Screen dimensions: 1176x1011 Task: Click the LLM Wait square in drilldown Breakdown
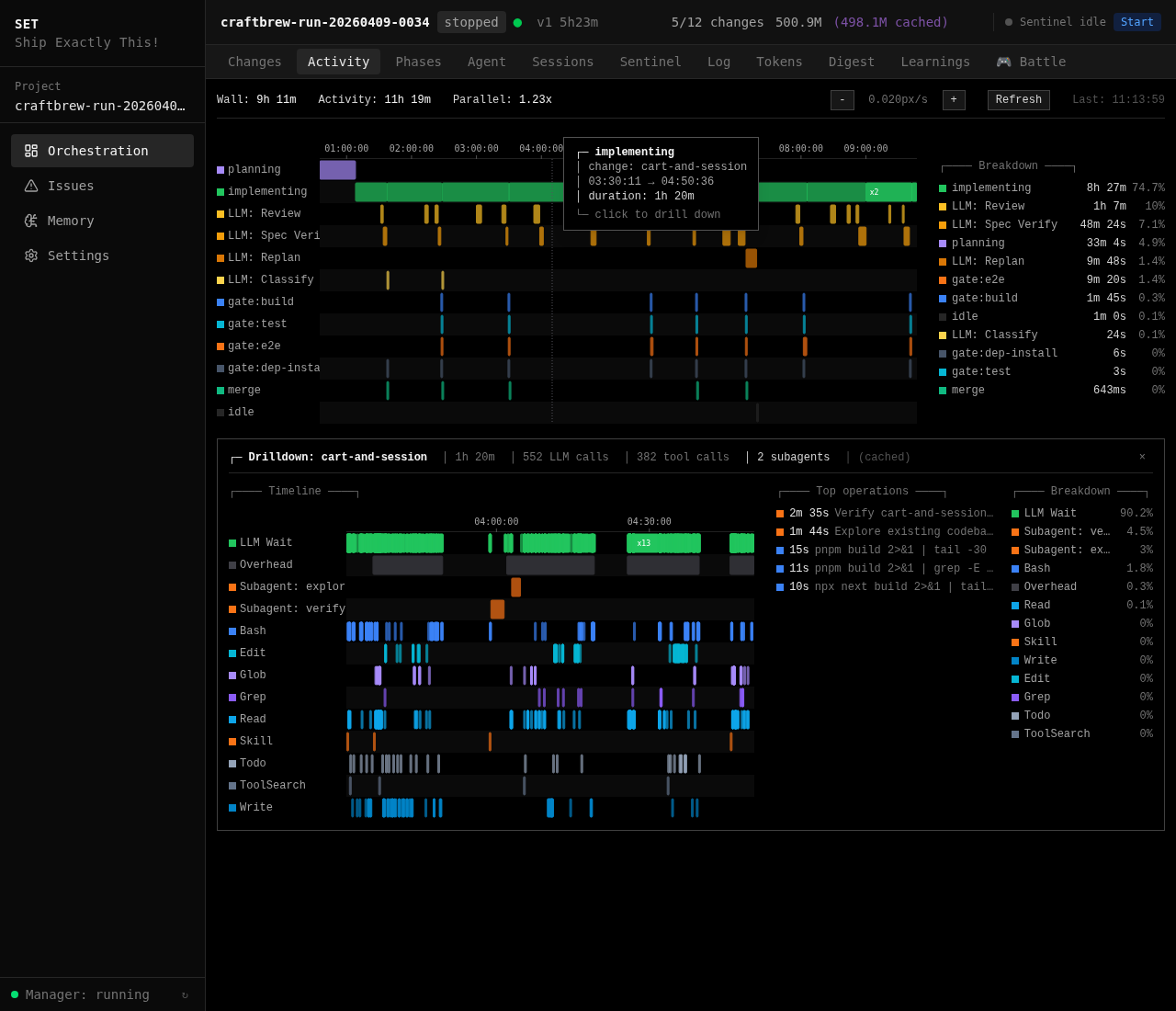pyautogui.click(x=1012, y=513)
